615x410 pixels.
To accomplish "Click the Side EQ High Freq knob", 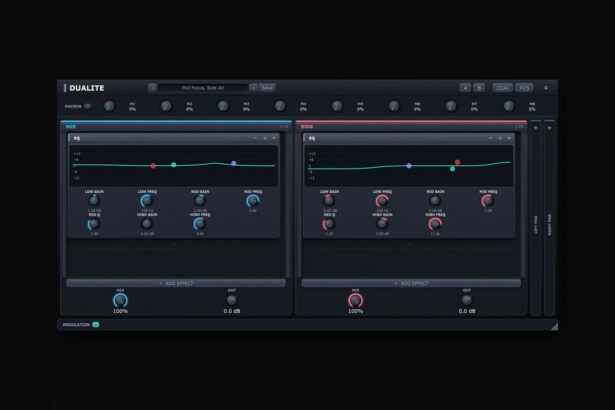I will click(x=435, y=224).
